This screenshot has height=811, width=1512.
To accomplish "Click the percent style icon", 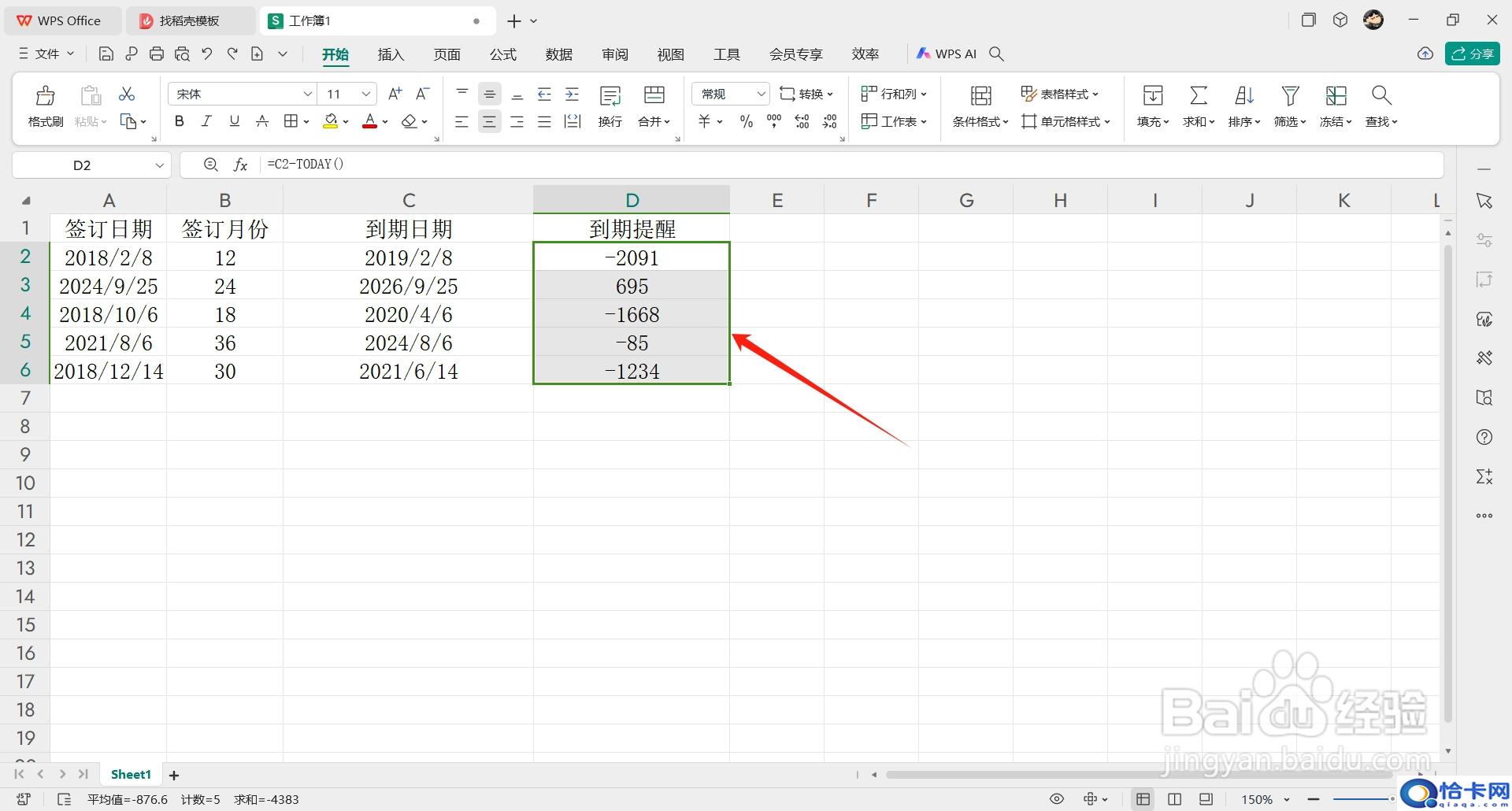I will 746,121.
